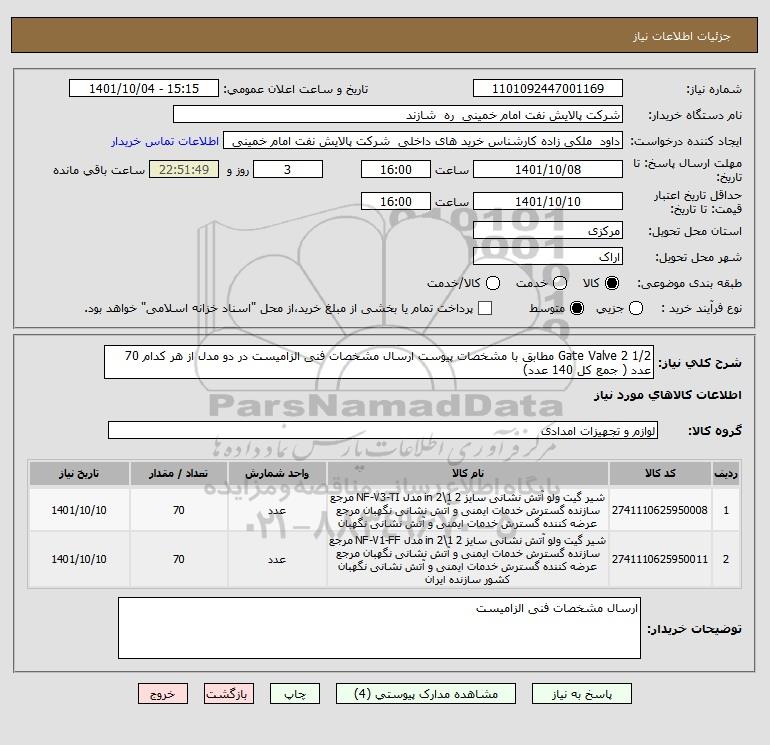Click the چاپ print button
This screenshot has height=745, width=770.
tap(295, 694)
